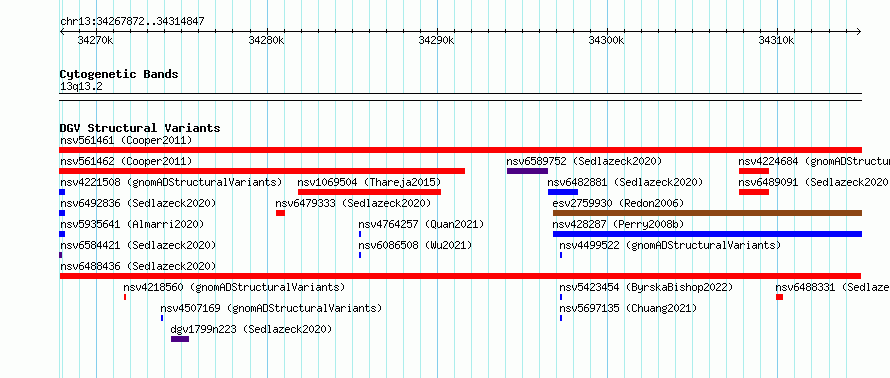Select the long blue bar for nsv428287

(x=707, y=234)
